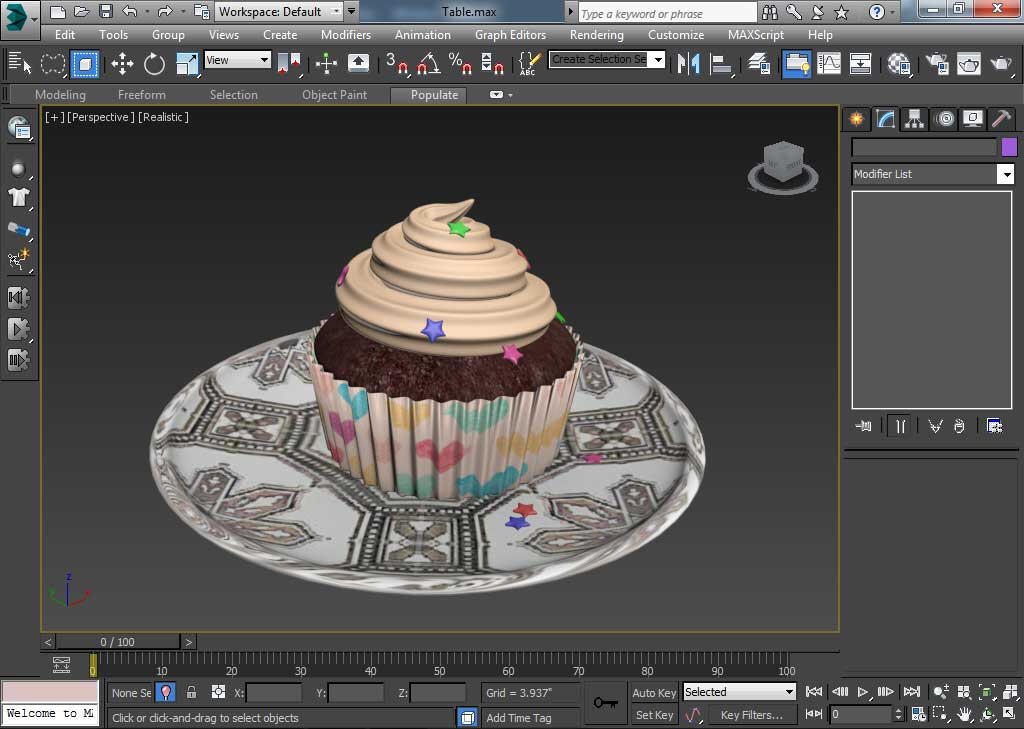1024x729 pixels.
Task: Switch to the Hierarchy command panel
Action: pyautogui.click(x=914, y=119)
